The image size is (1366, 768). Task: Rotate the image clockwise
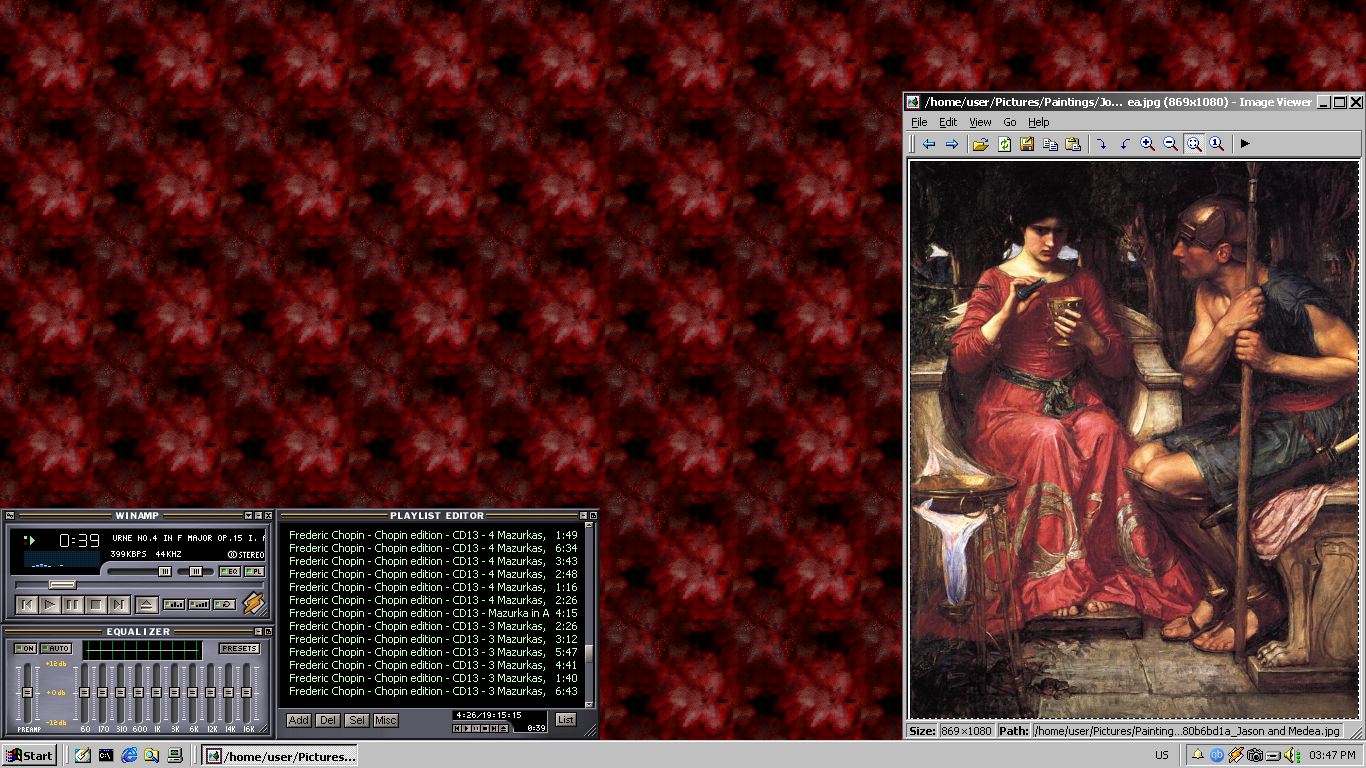(x=1101, y=144)
